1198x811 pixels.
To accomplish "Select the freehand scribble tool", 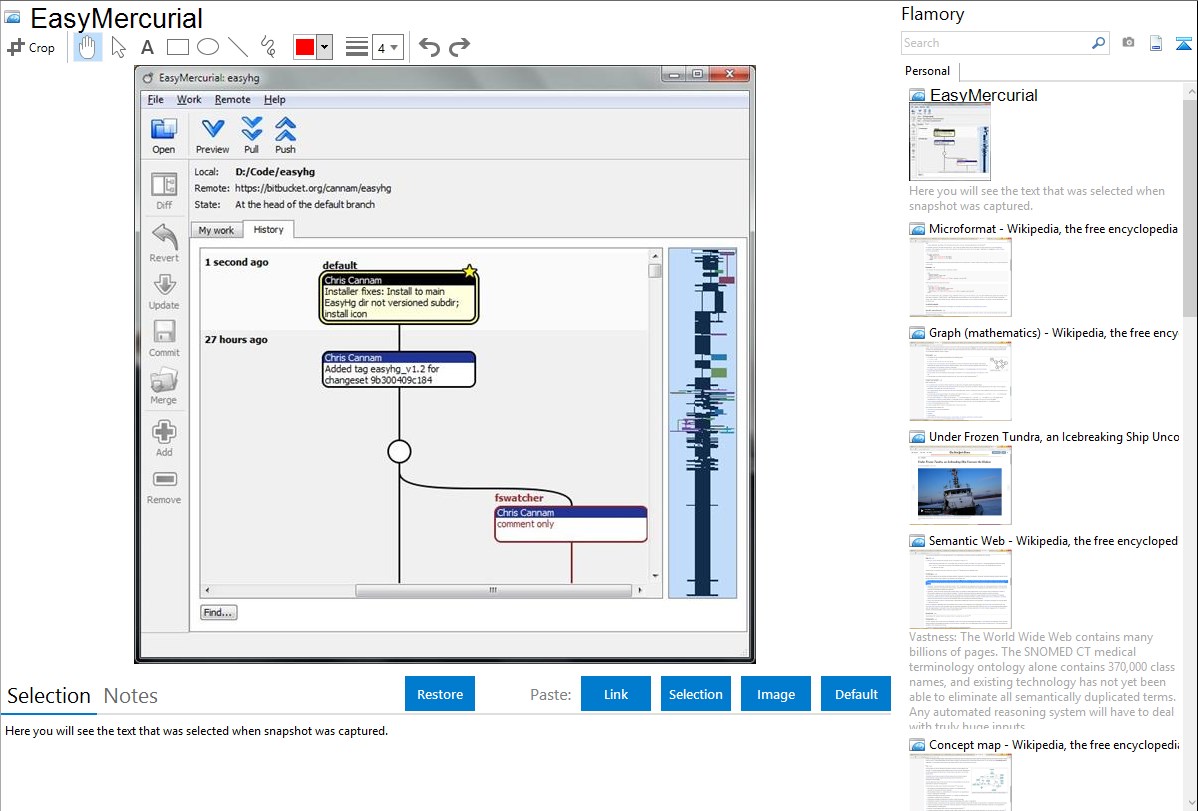I will (x=267, y=47).
